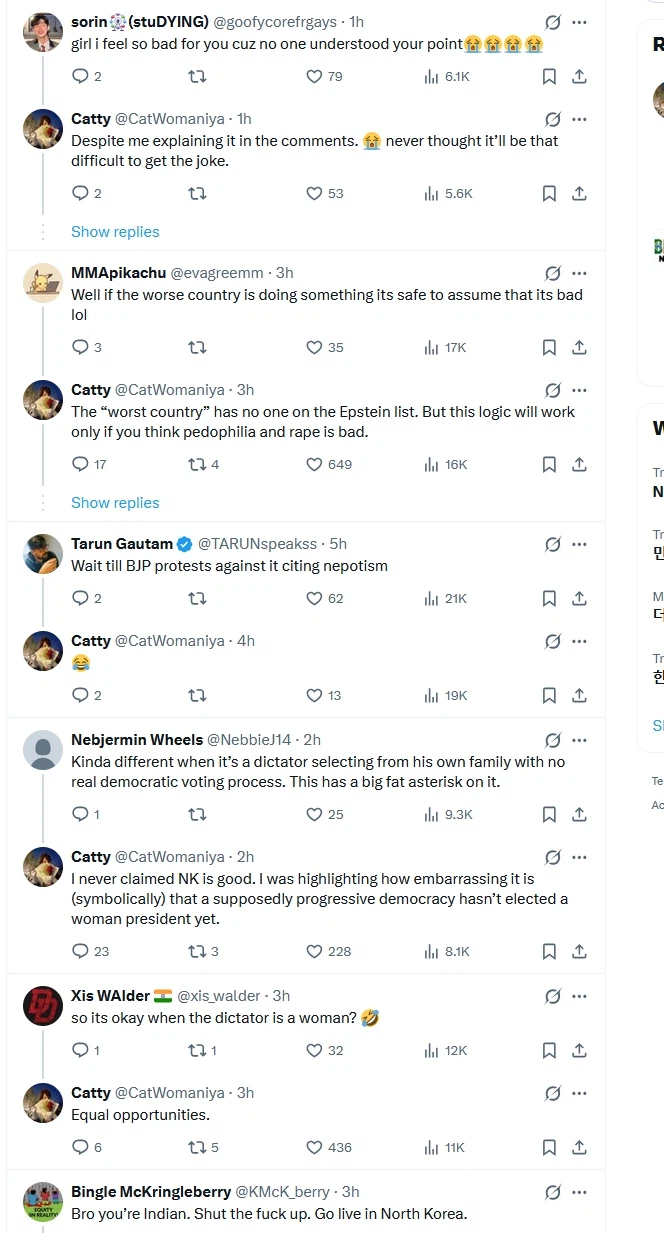
Task: Toggle bookmark on Catty's 'never claimed NK' reply
Action: pos(549,951)
